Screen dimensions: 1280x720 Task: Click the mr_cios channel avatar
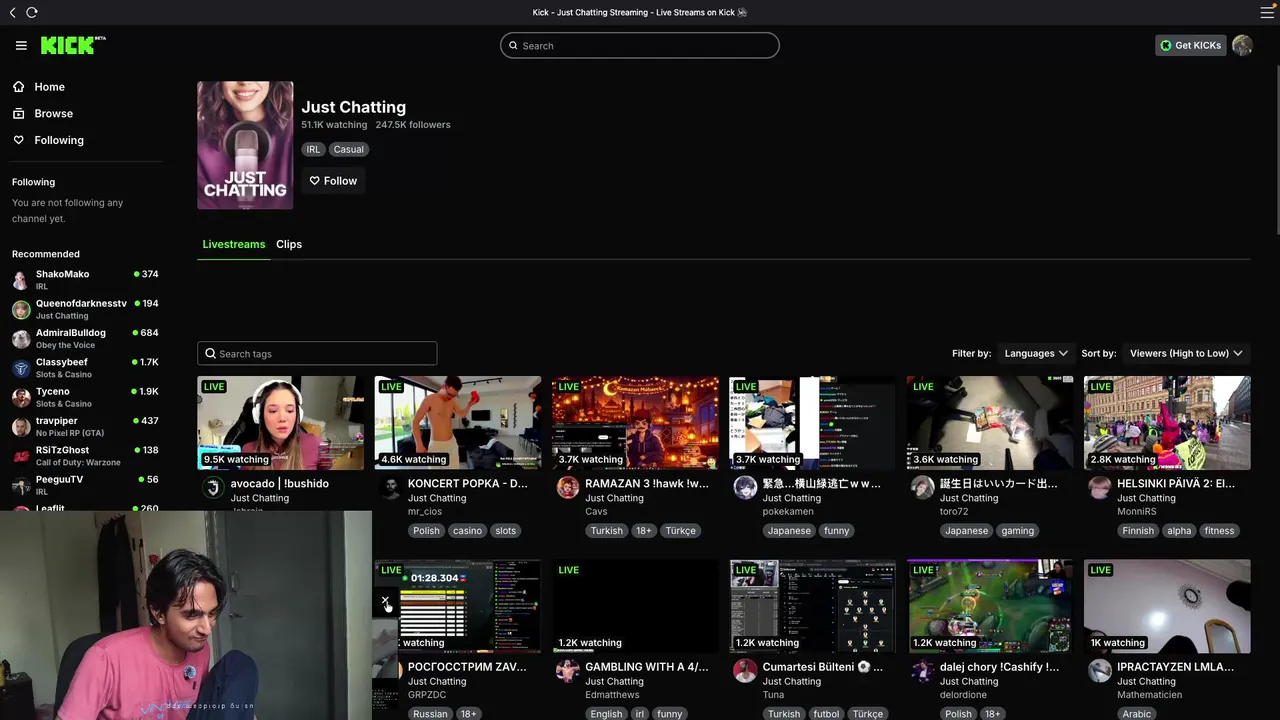[x=390, y=488]
